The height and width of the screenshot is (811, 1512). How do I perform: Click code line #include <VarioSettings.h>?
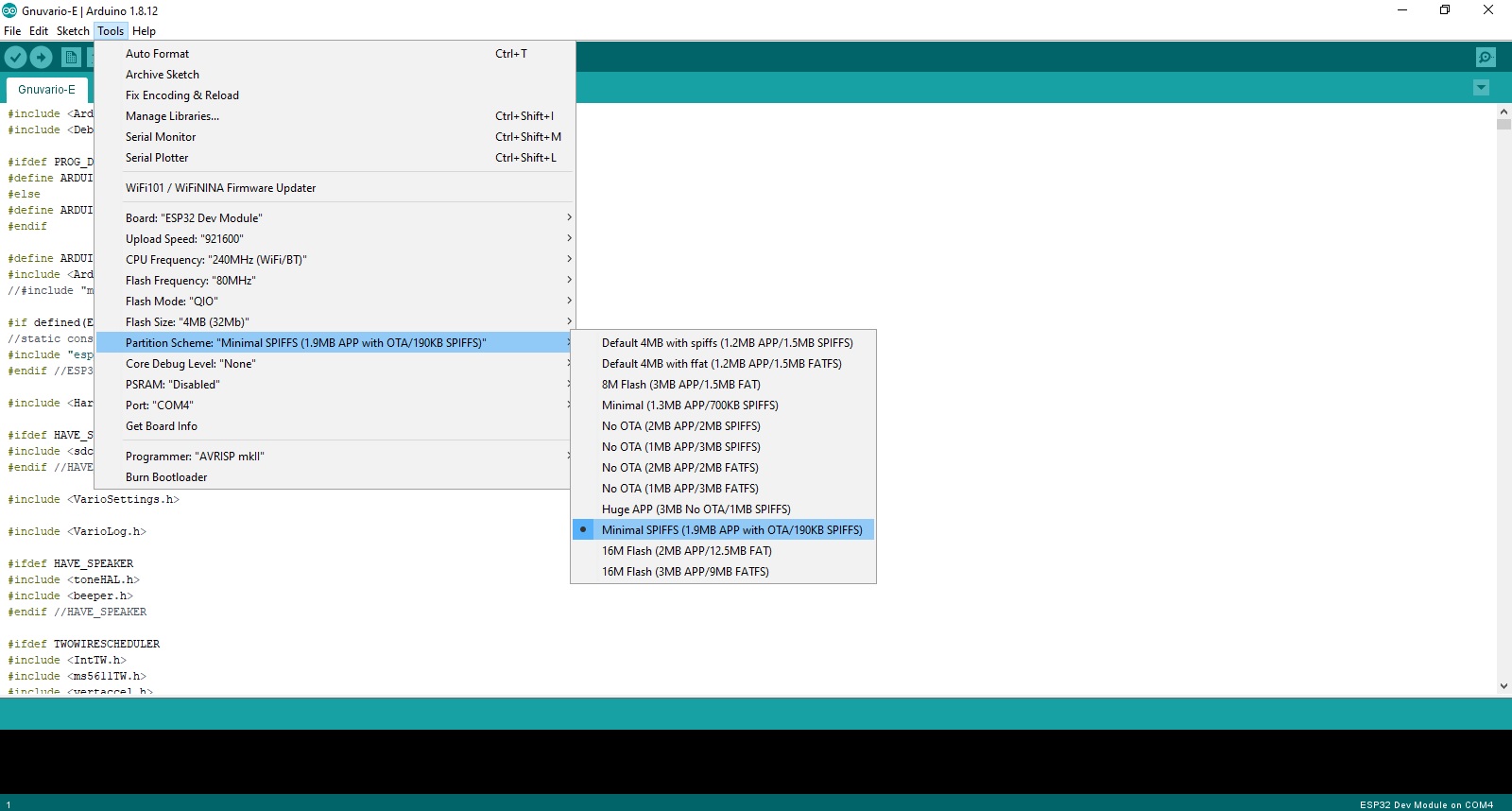(x=94, y=500)
